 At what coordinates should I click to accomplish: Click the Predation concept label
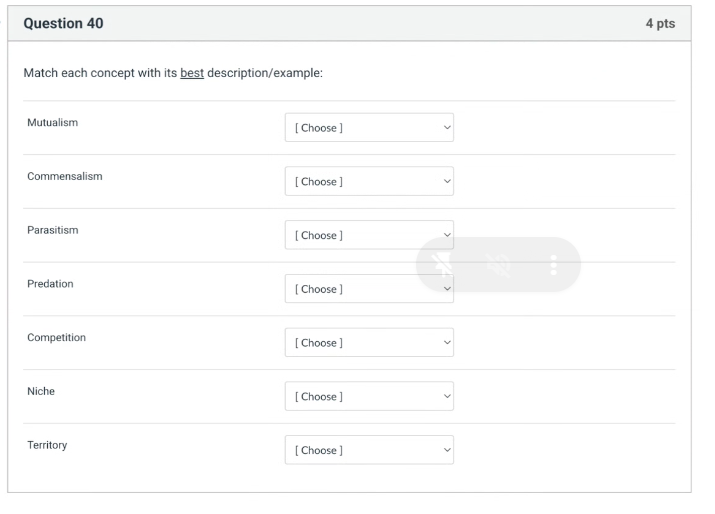[50, 284]
